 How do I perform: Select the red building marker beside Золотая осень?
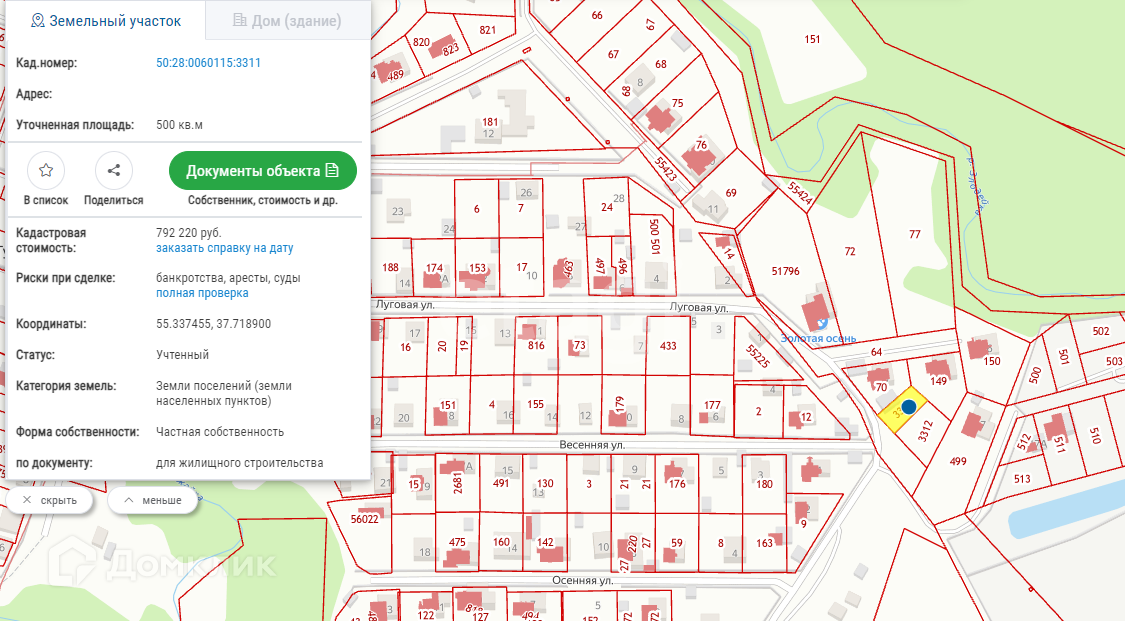tap(815, 313)
